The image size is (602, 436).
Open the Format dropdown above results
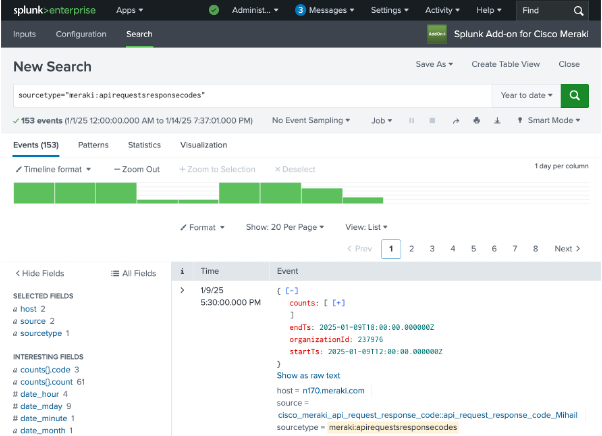pyautogui.click(x=202, y=228)
